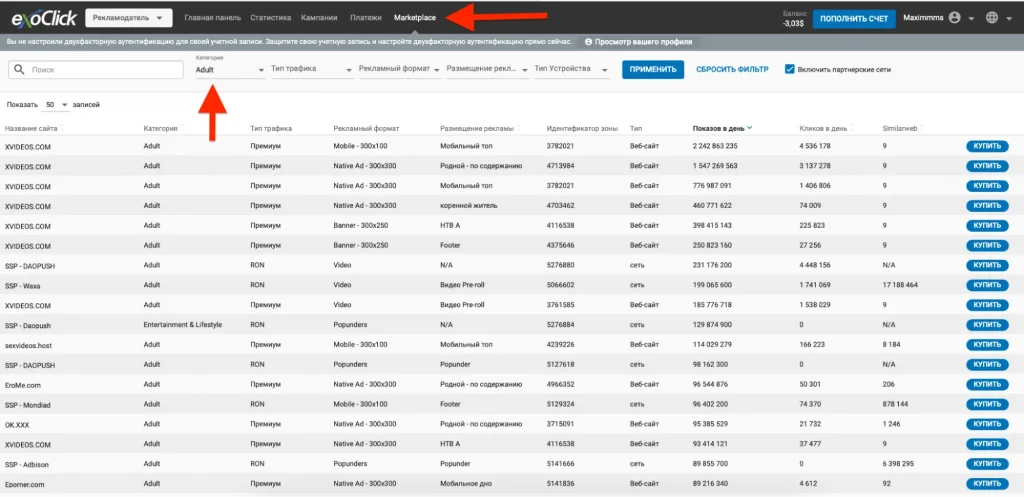Click the ExoClick logo
Image resolution: width=1024 pixels, height=497 pixels.
click(44, 18)
